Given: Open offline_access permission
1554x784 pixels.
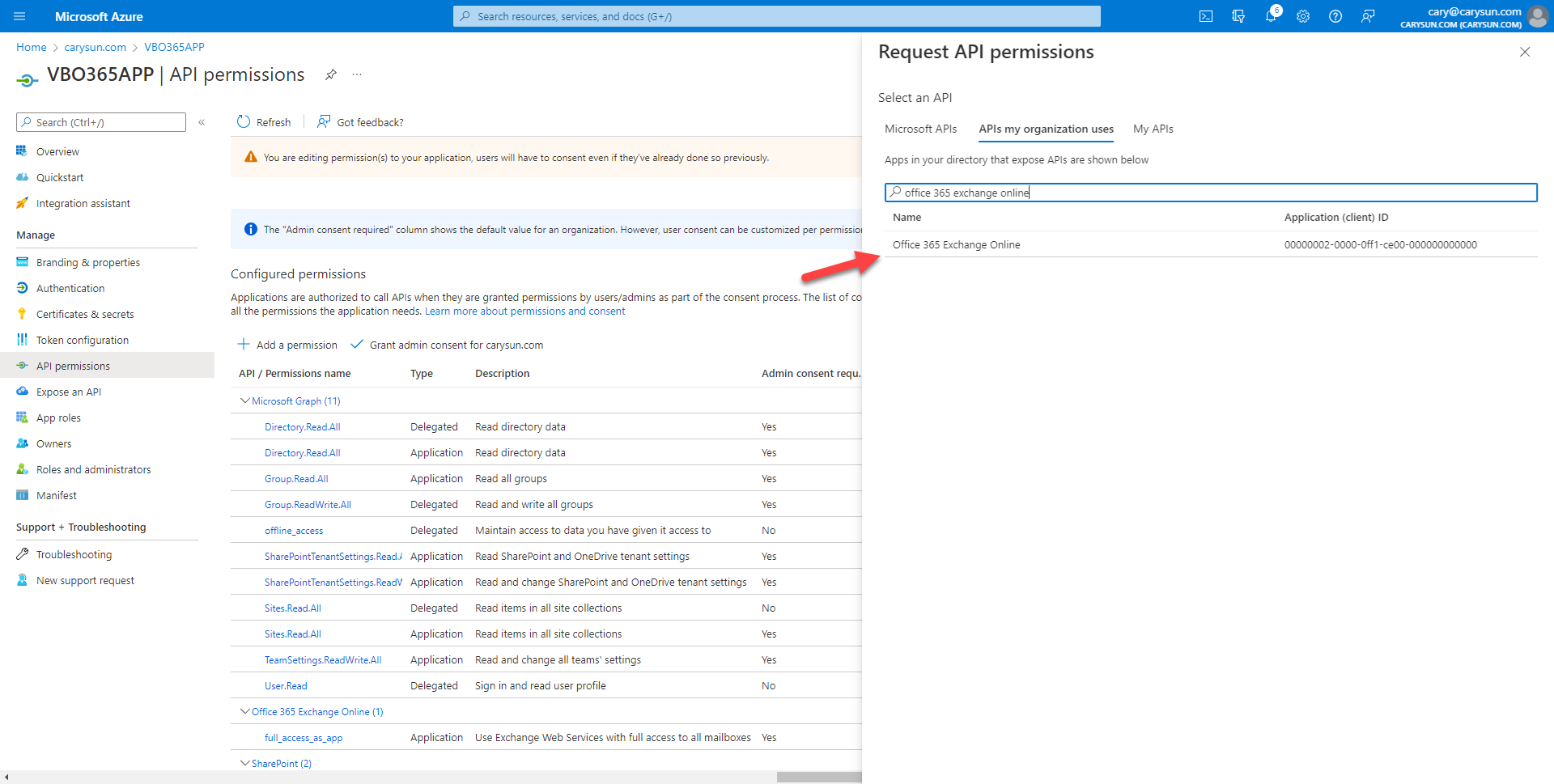Looking at the screenshot, I should (294, 531).
